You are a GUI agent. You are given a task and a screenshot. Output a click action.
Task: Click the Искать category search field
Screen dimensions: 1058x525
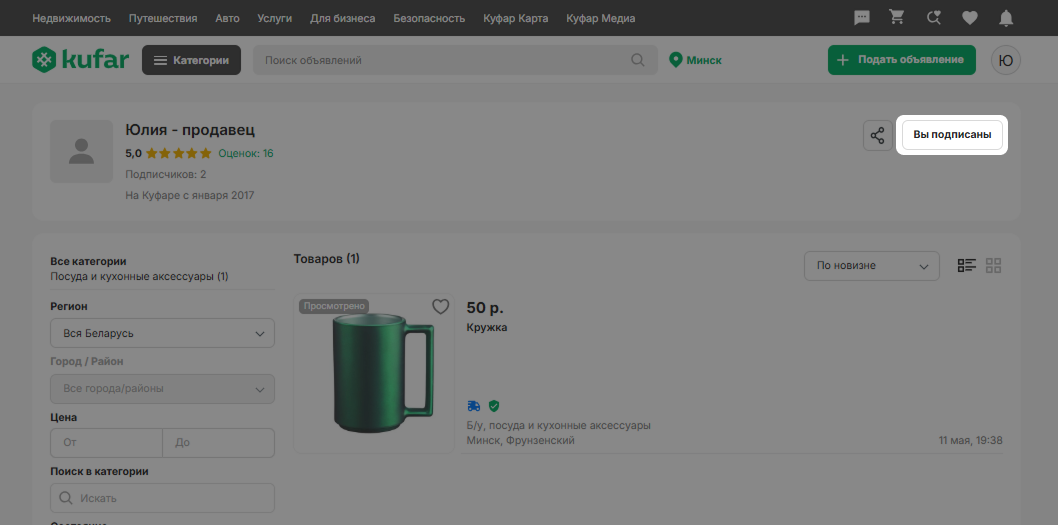[x=163, y=498]
